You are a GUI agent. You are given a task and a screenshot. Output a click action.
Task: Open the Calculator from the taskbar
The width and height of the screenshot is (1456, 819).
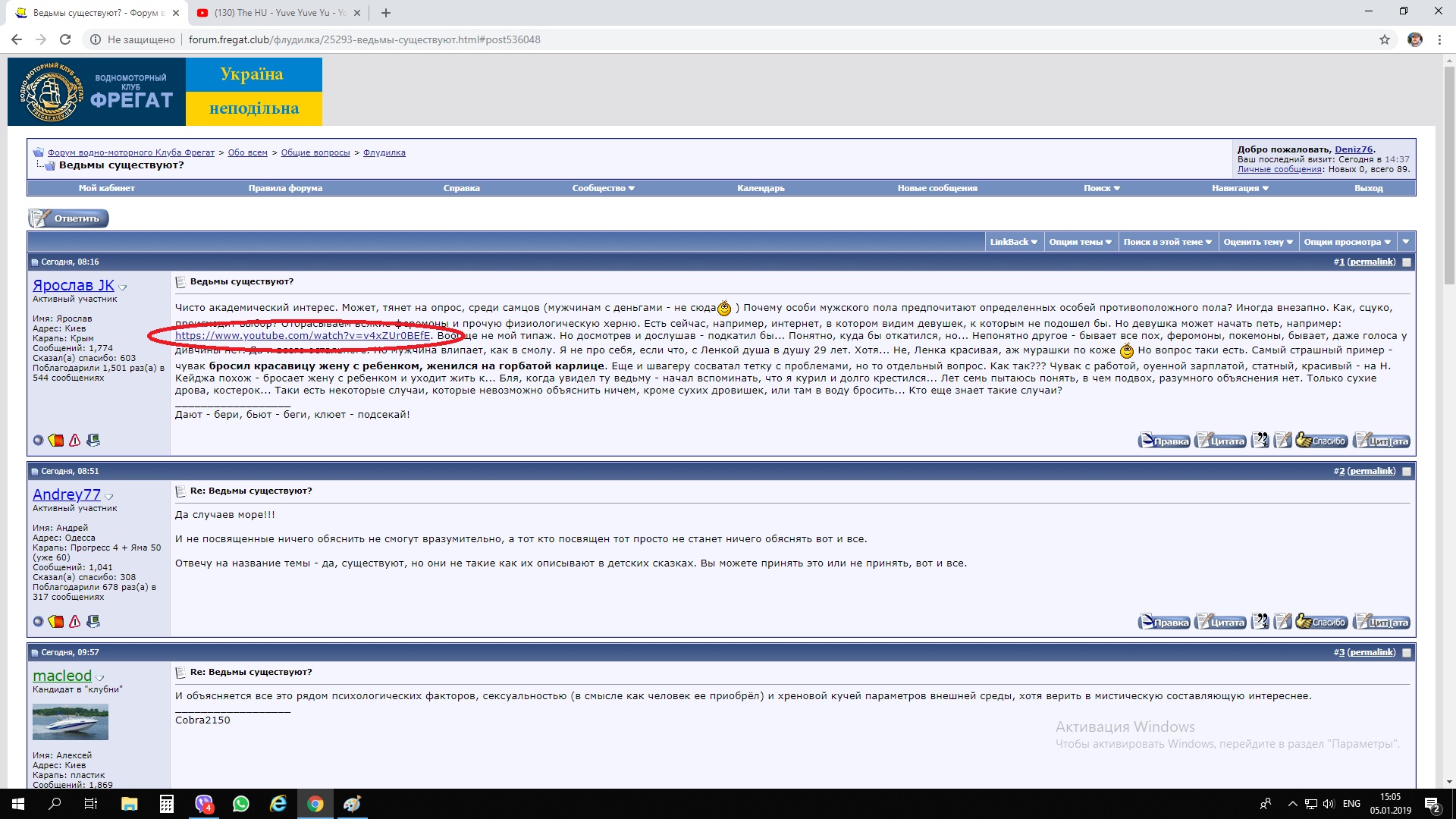click(167, 804)
